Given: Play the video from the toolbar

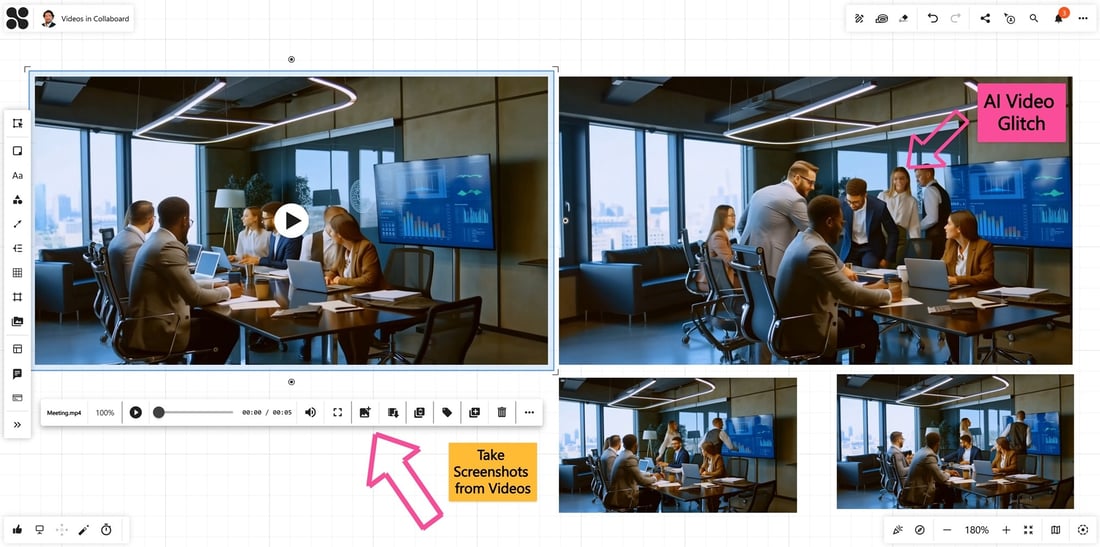Looking at the screenshot, I should 135,413.
